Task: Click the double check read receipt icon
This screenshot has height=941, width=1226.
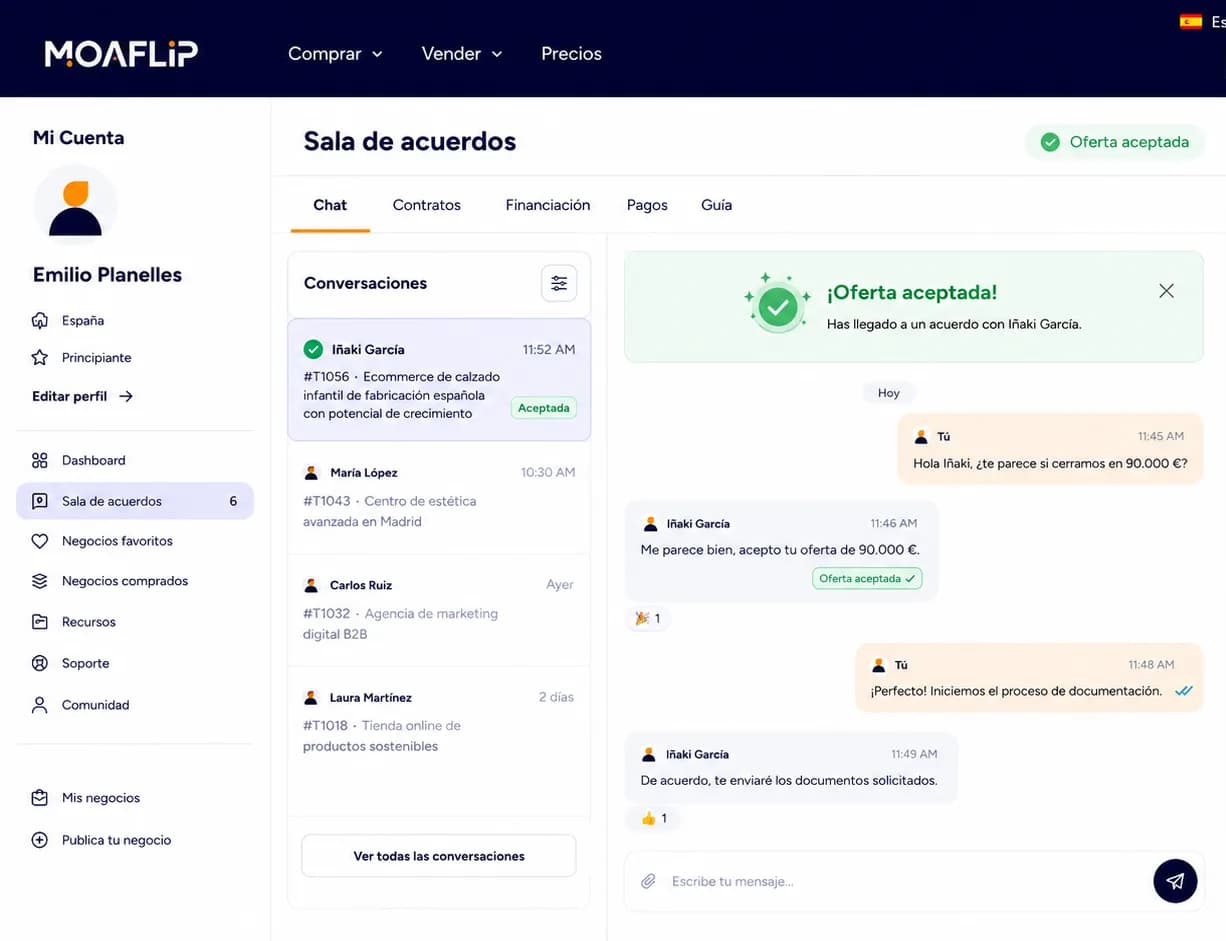Action: pyautogui.click(x=1184, y=691)
